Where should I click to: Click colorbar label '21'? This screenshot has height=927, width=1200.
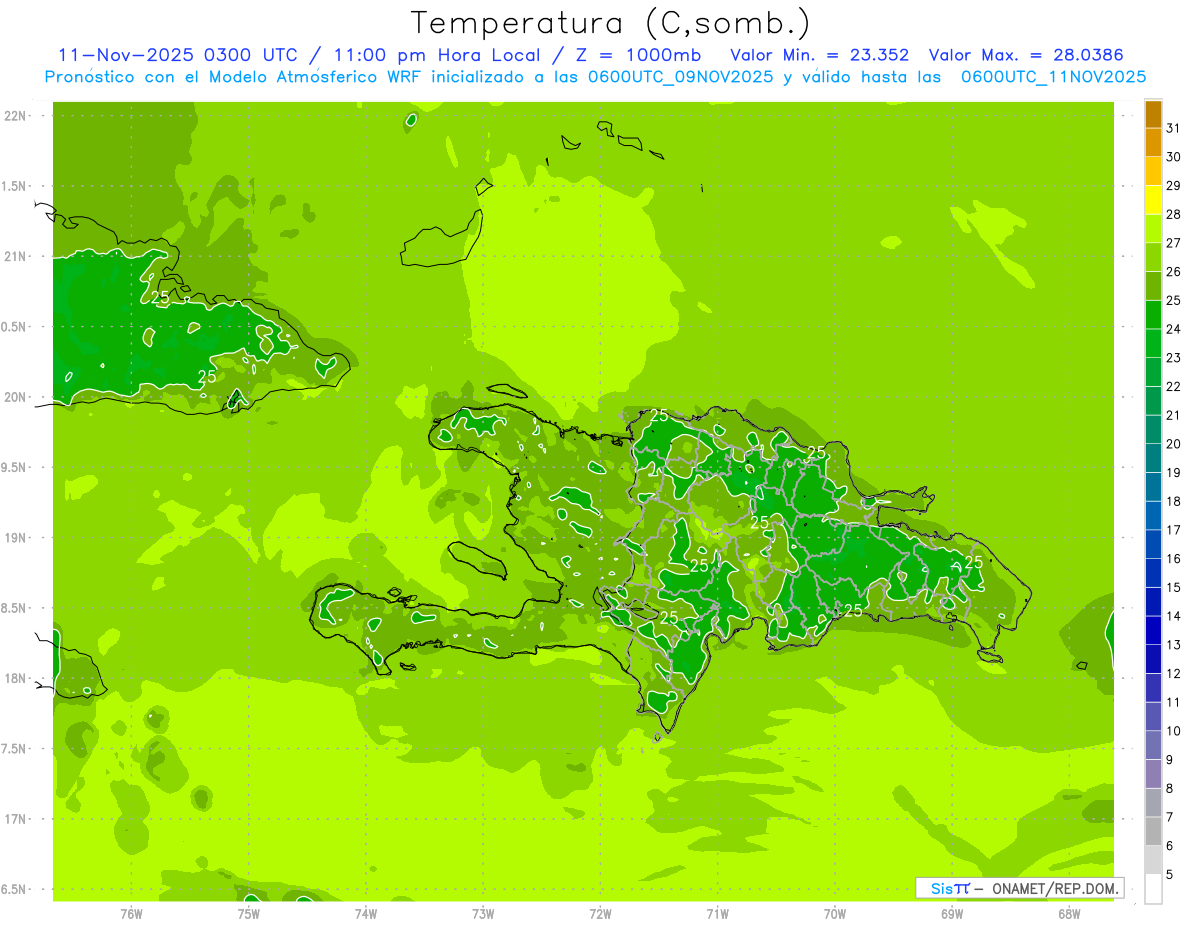tap(1173, 415)
